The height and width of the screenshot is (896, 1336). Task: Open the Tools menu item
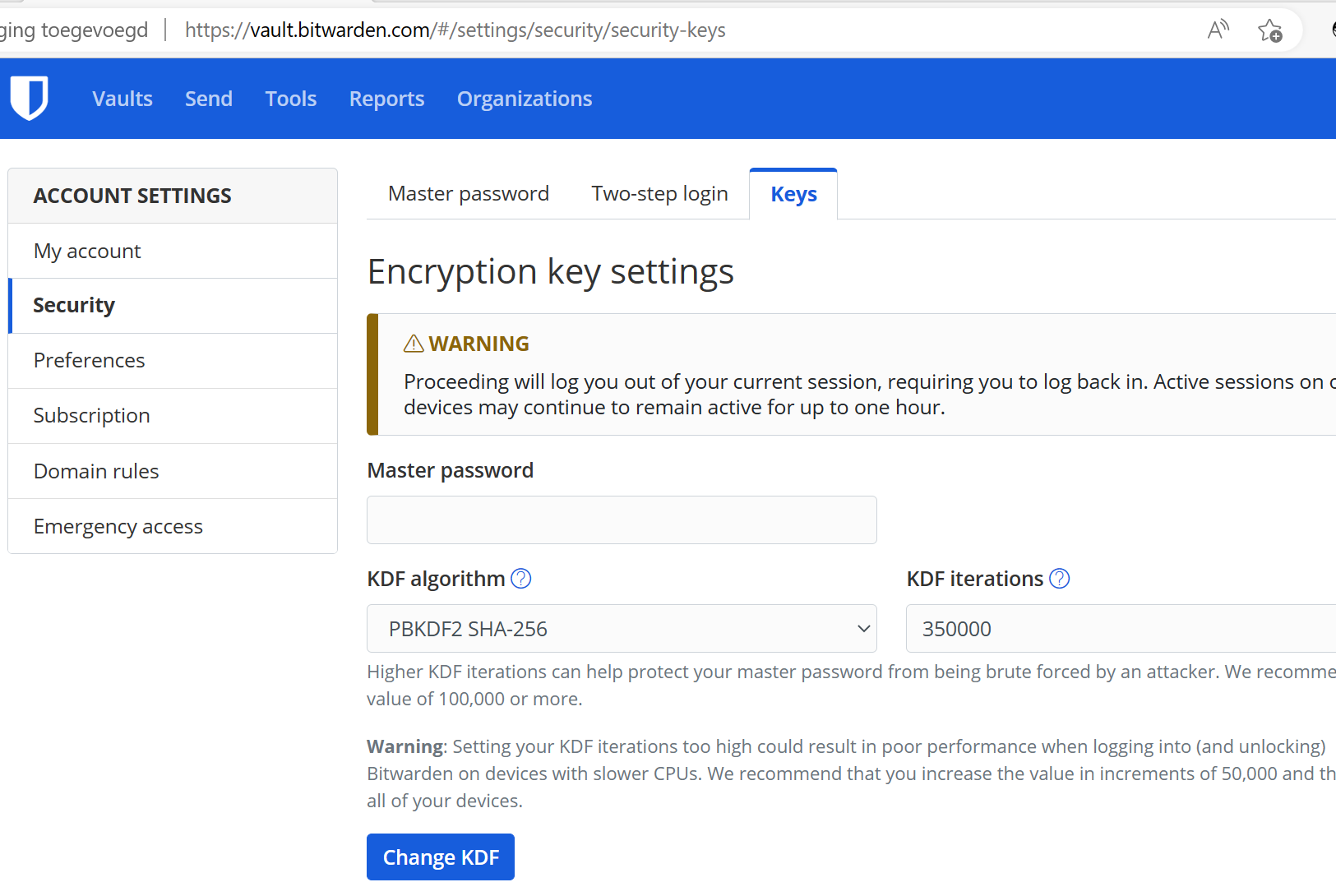click(x=291, y=99)
